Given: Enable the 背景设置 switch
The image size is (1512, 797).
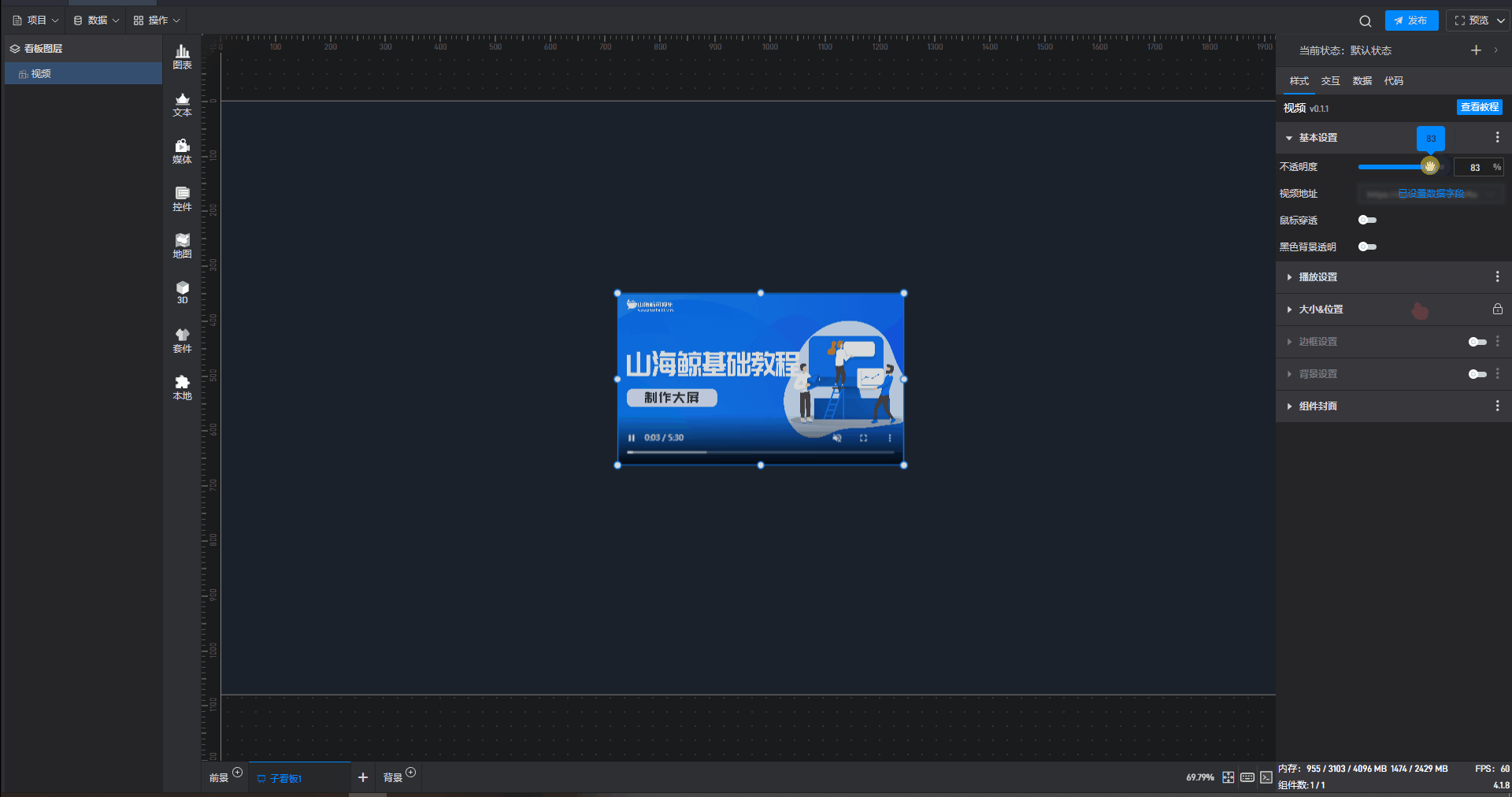Looking at the screenshot, I should coord(1477,374).
